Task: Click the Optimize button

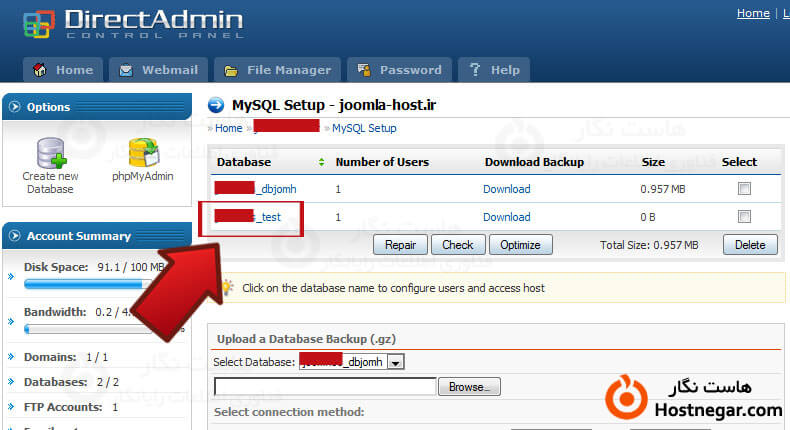Action: (520, 245)
